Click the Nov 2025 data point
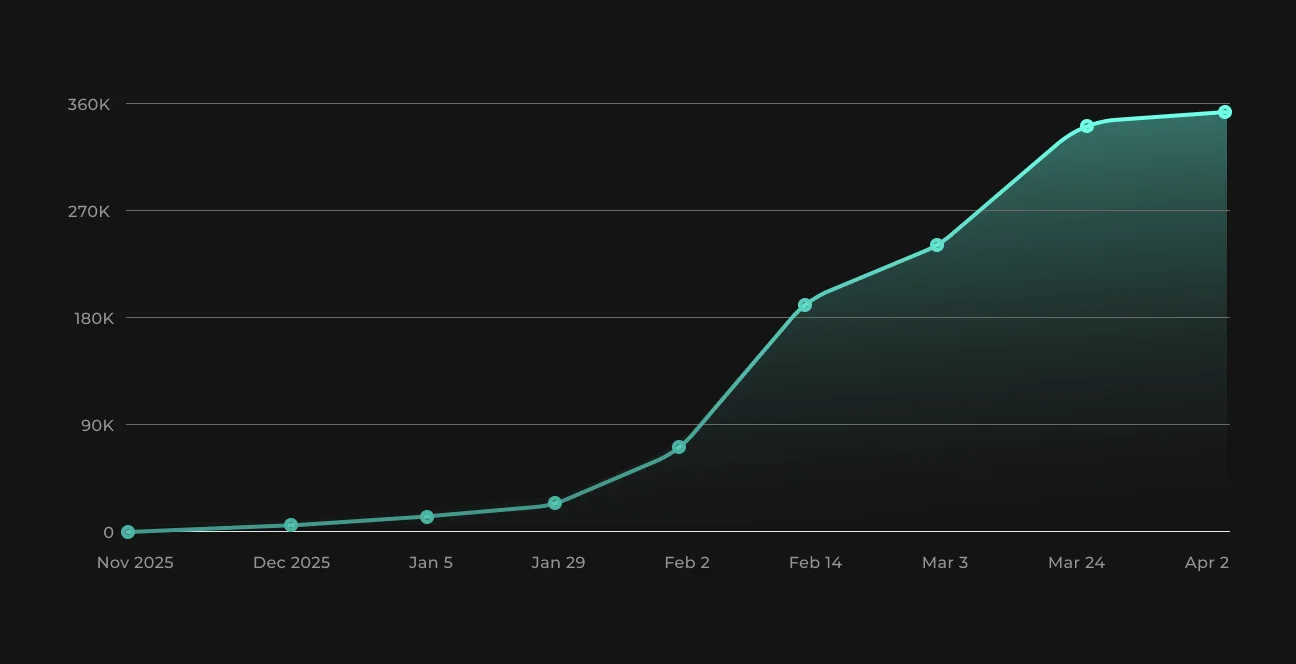This screenshot has width=1296, height=664. pyautogui.click(x=128, y=532)
